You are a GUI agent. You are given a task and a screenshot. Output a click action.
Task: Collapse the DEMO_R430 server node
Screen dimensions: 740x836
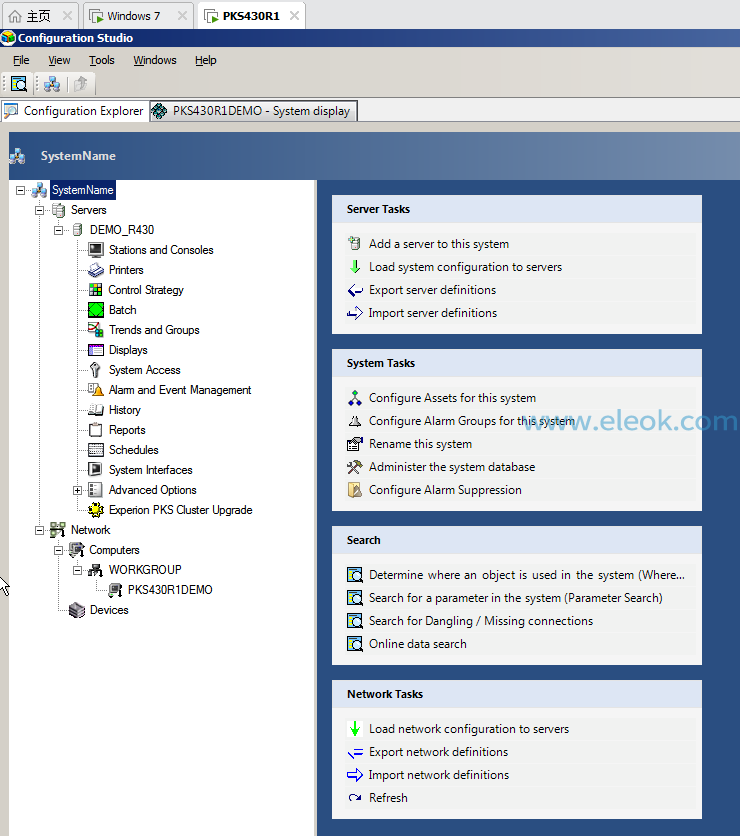(59, 230)
